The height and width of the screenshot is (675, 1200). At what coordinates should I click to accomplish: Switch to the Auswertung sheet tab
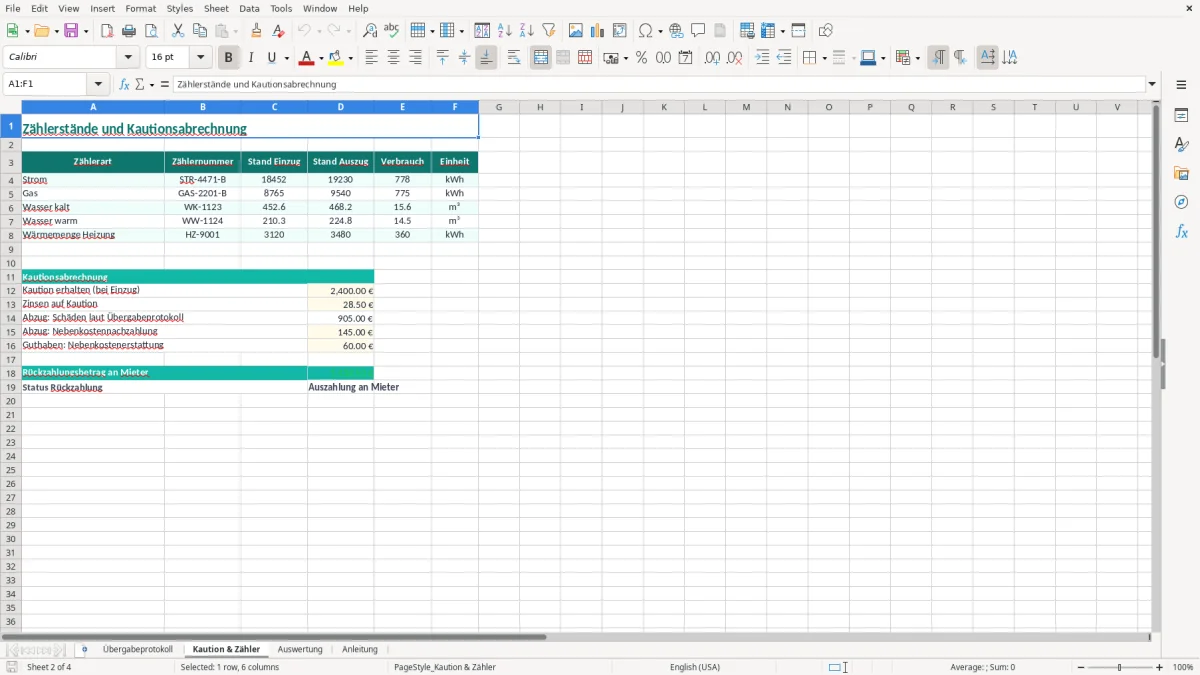point(300,649)
